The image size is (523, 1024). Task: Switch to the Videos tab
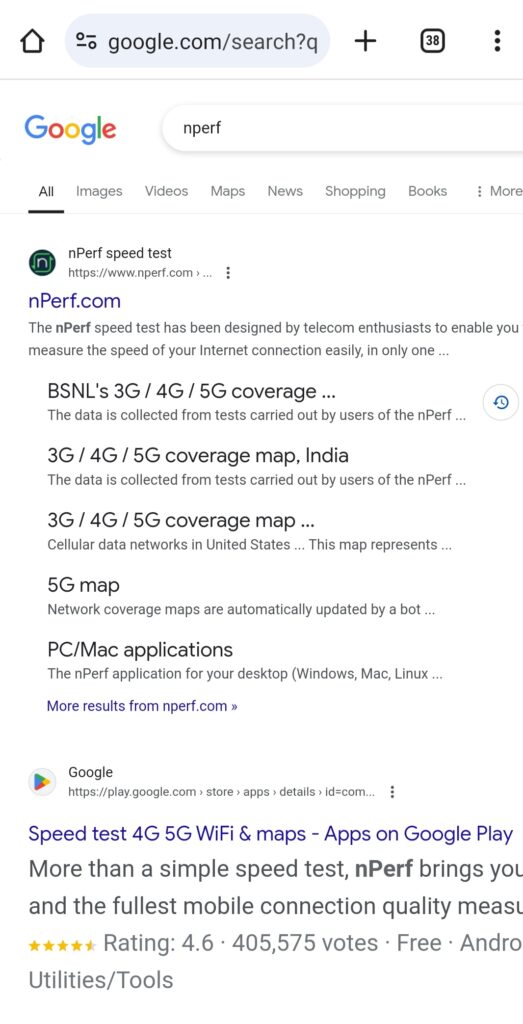point(166,191)
